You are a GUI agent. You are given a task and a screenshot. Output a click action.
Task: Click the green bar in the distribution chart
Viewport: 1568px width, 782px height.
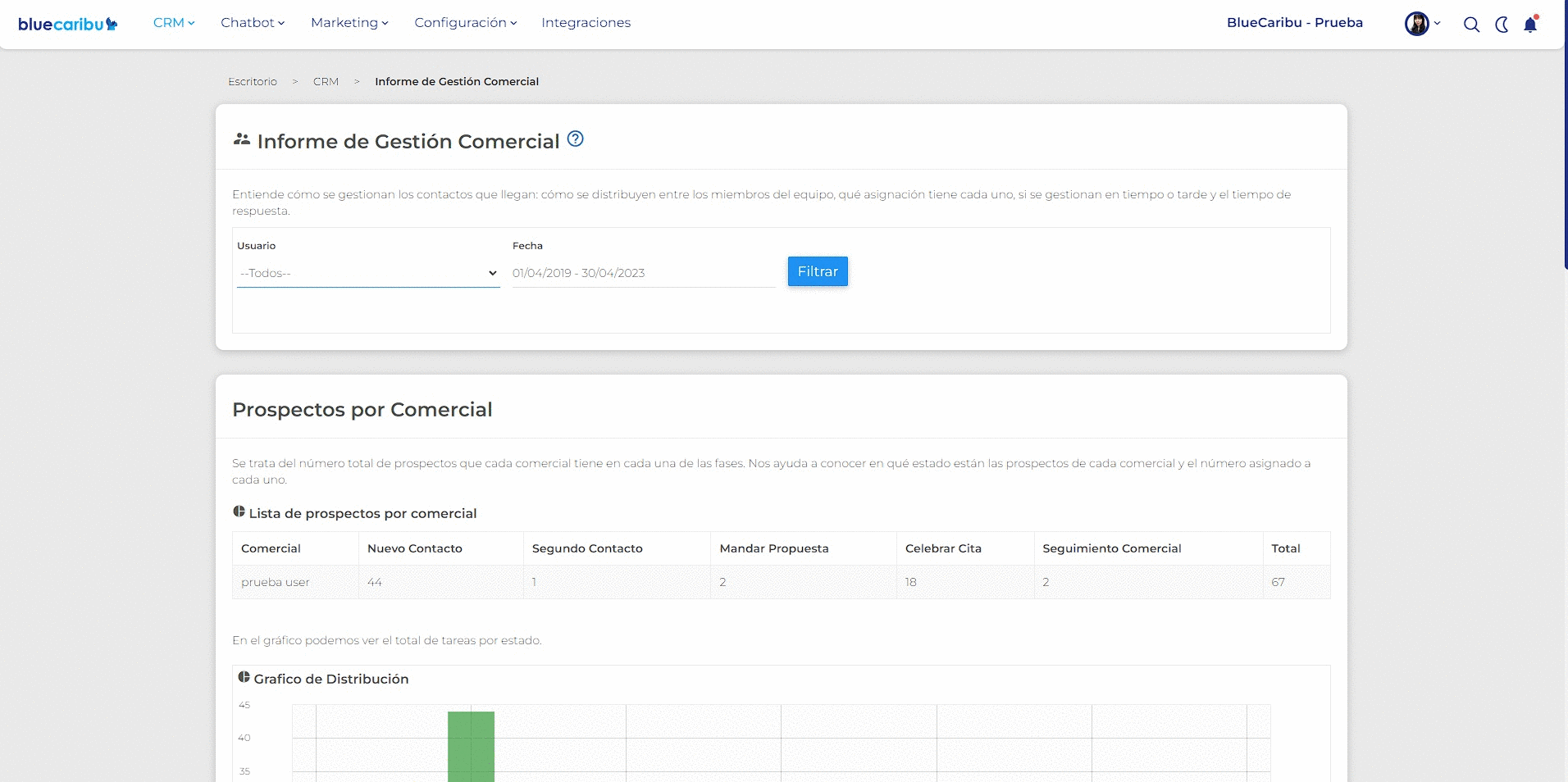pos(471,746)
